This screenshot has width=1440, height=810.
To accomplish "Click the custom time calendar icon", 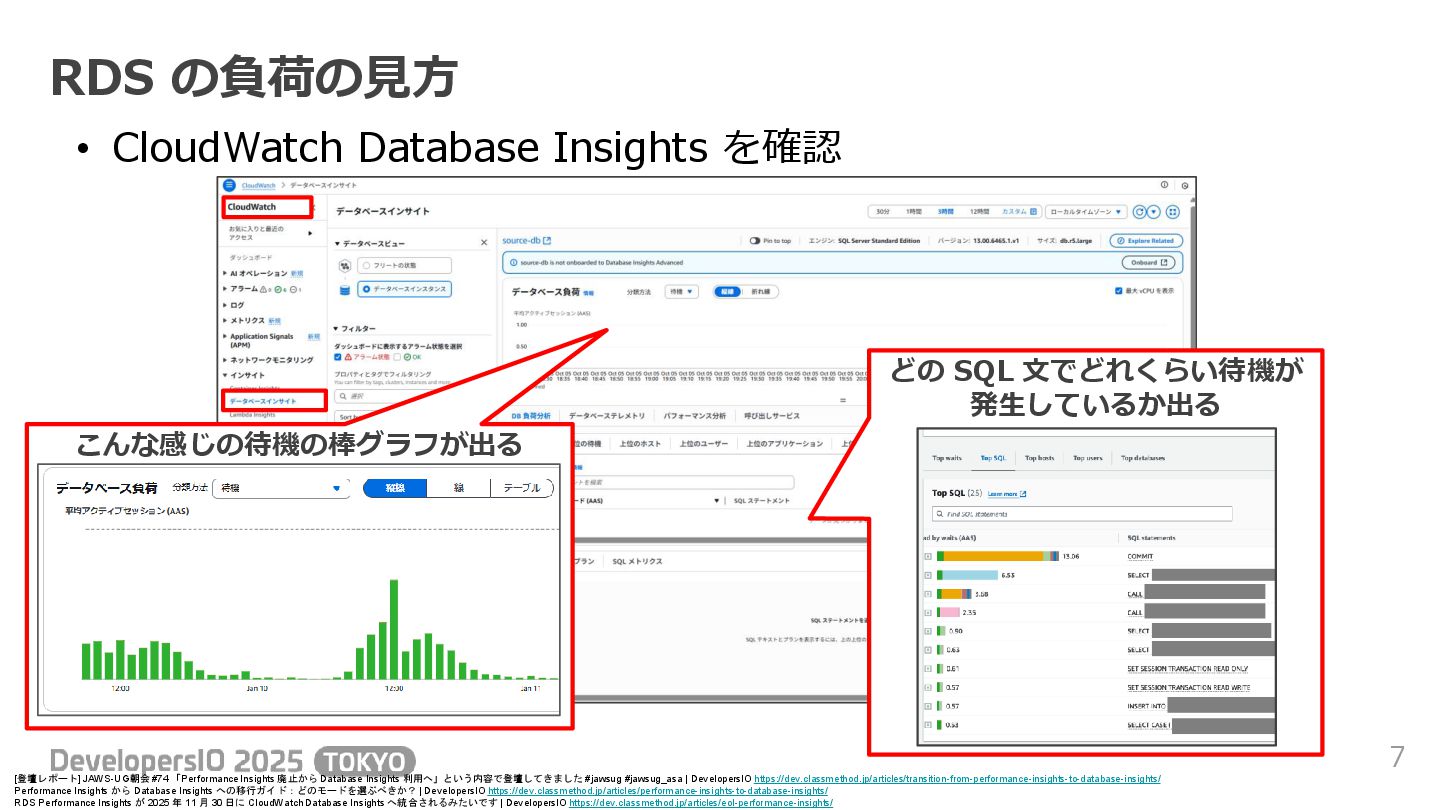I will point(1034,212).
